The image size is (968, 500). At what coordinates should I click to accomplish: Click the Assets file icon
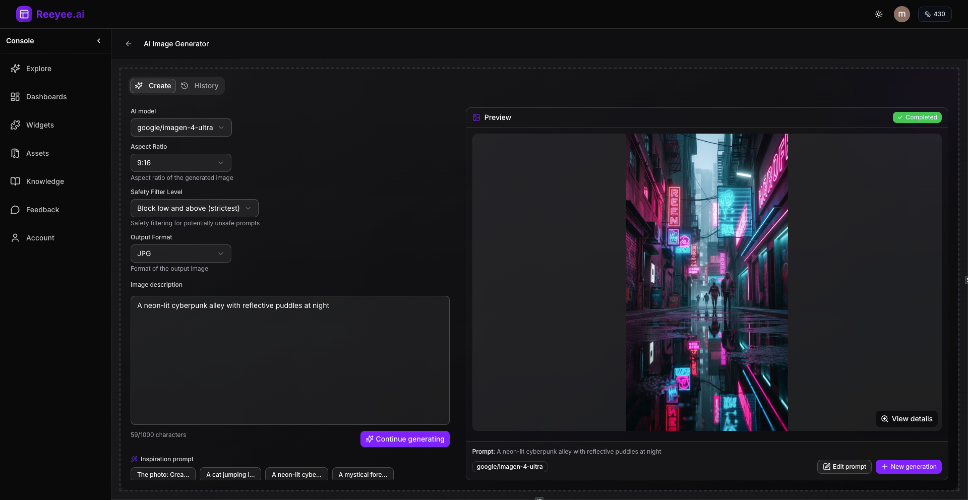click(x=15, y=153)
